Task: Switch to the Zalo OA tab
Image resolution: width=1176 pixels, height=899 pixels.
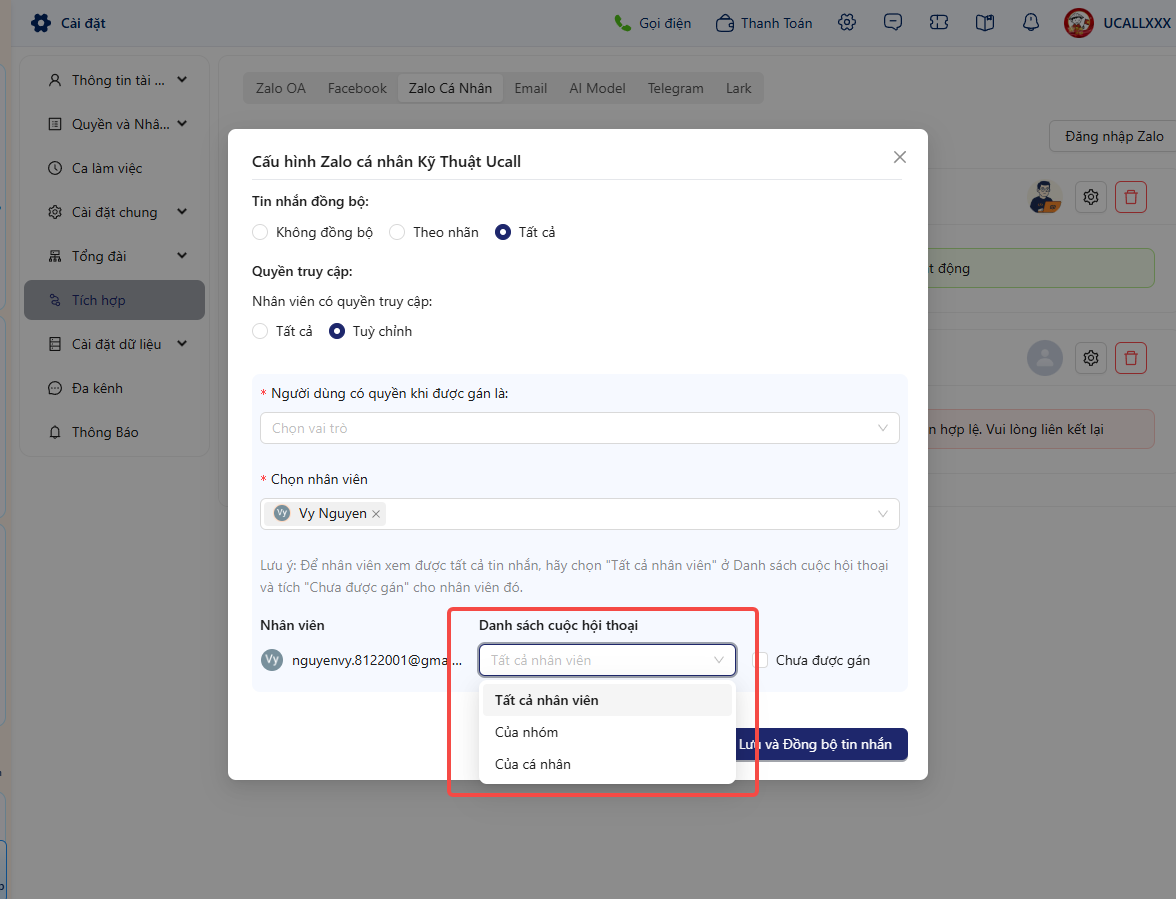Action: tap(280, 88)
